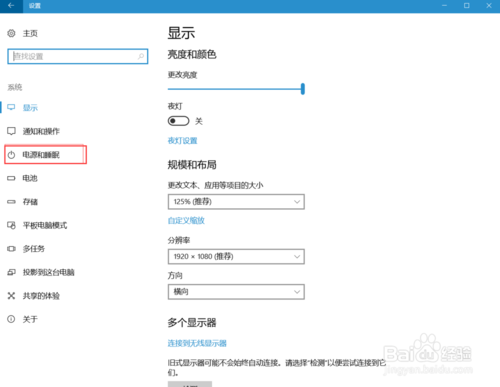
Task: Click the middle of the 更改亮度 slider track
Action: [235, 89]
